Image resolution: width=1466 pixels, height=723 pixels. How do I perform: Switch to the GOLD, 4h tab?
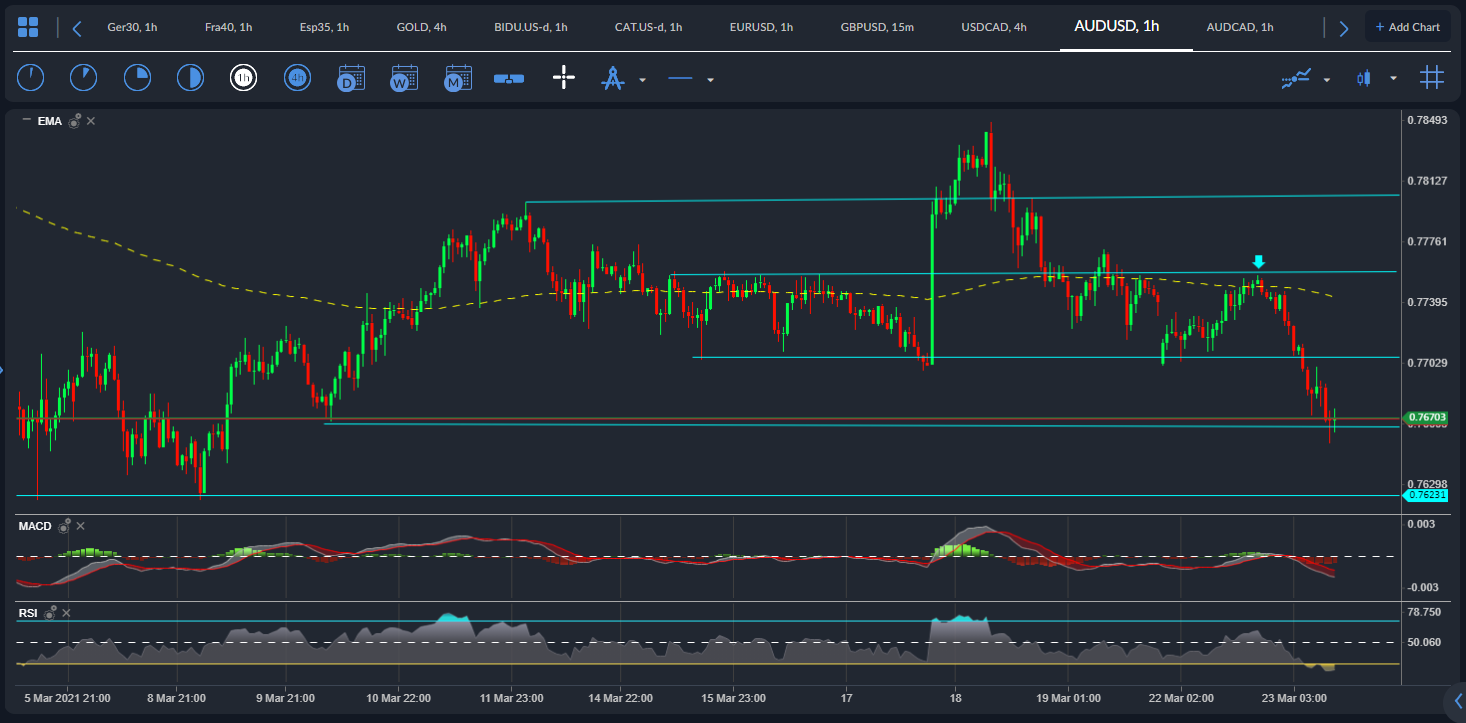pyautogui.click(x=421, y=27)
